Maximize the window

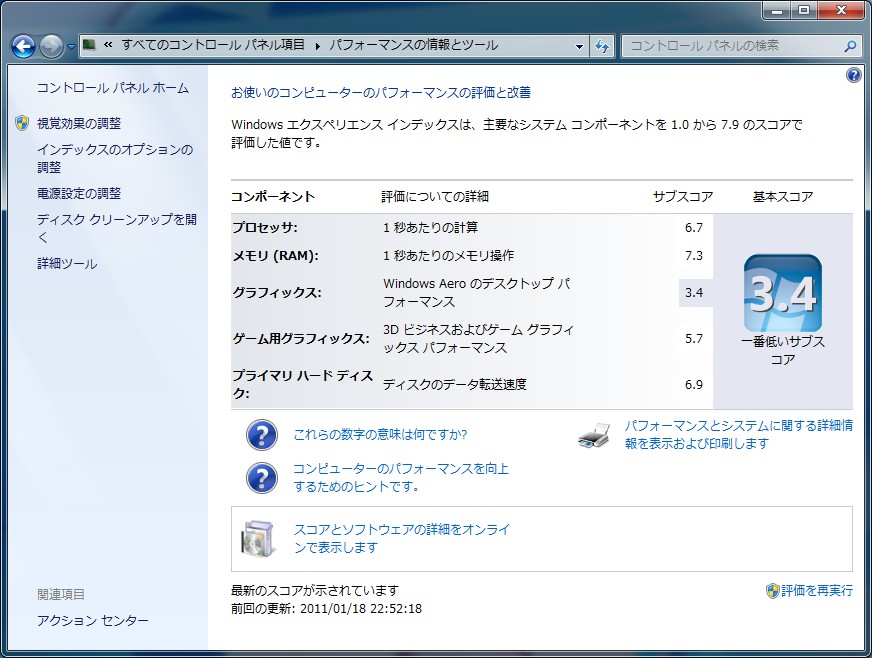804,11
